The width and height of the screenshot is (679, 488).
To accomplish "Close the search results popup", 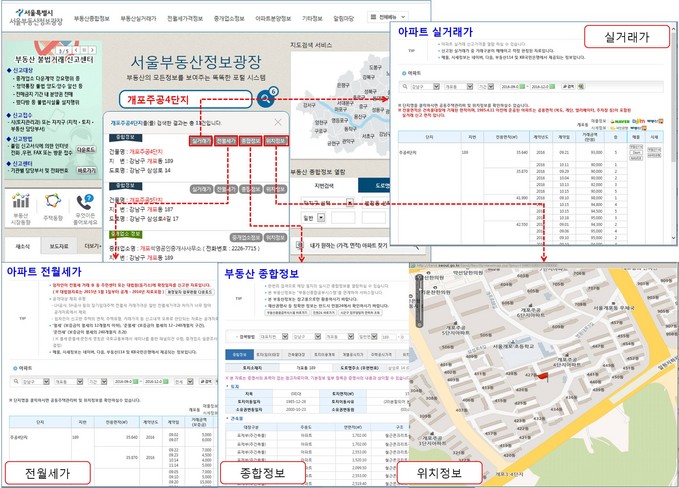I will click(278, 123).
